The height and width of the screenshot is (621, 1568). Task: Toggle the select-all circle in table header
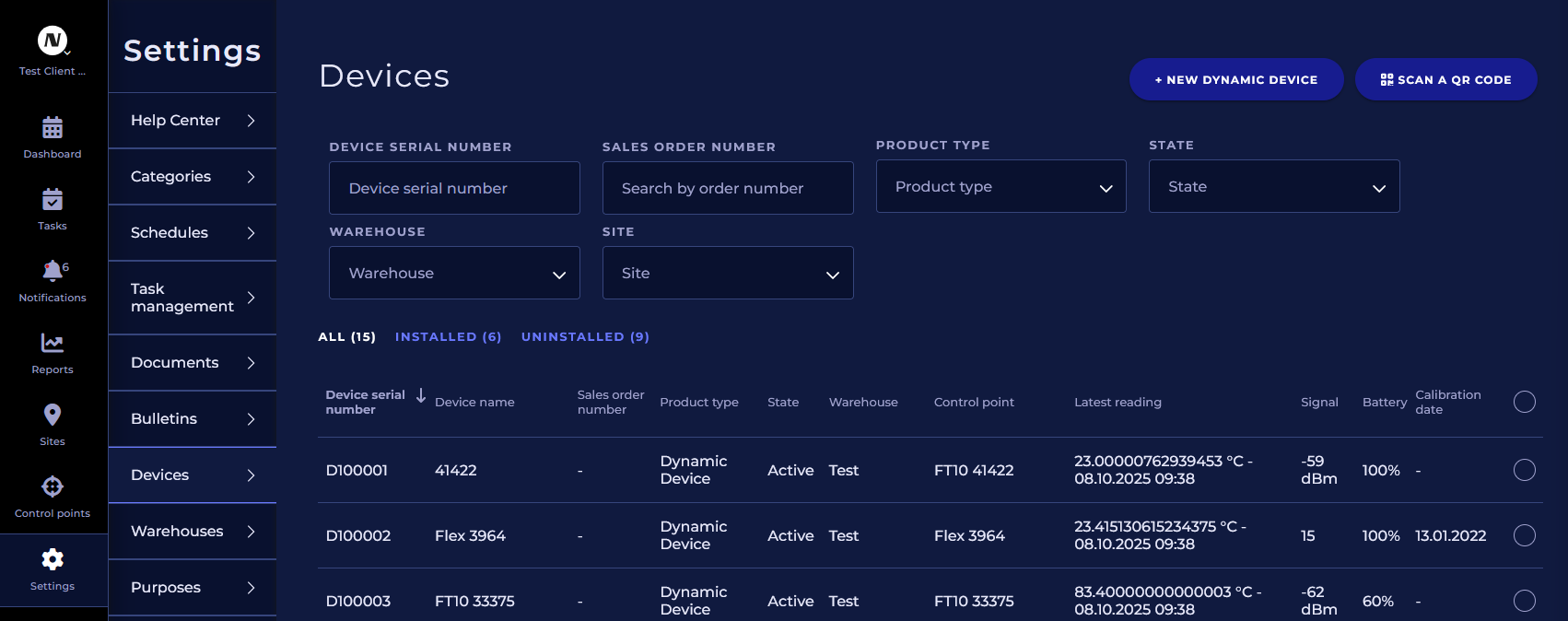click(1524, 402)
